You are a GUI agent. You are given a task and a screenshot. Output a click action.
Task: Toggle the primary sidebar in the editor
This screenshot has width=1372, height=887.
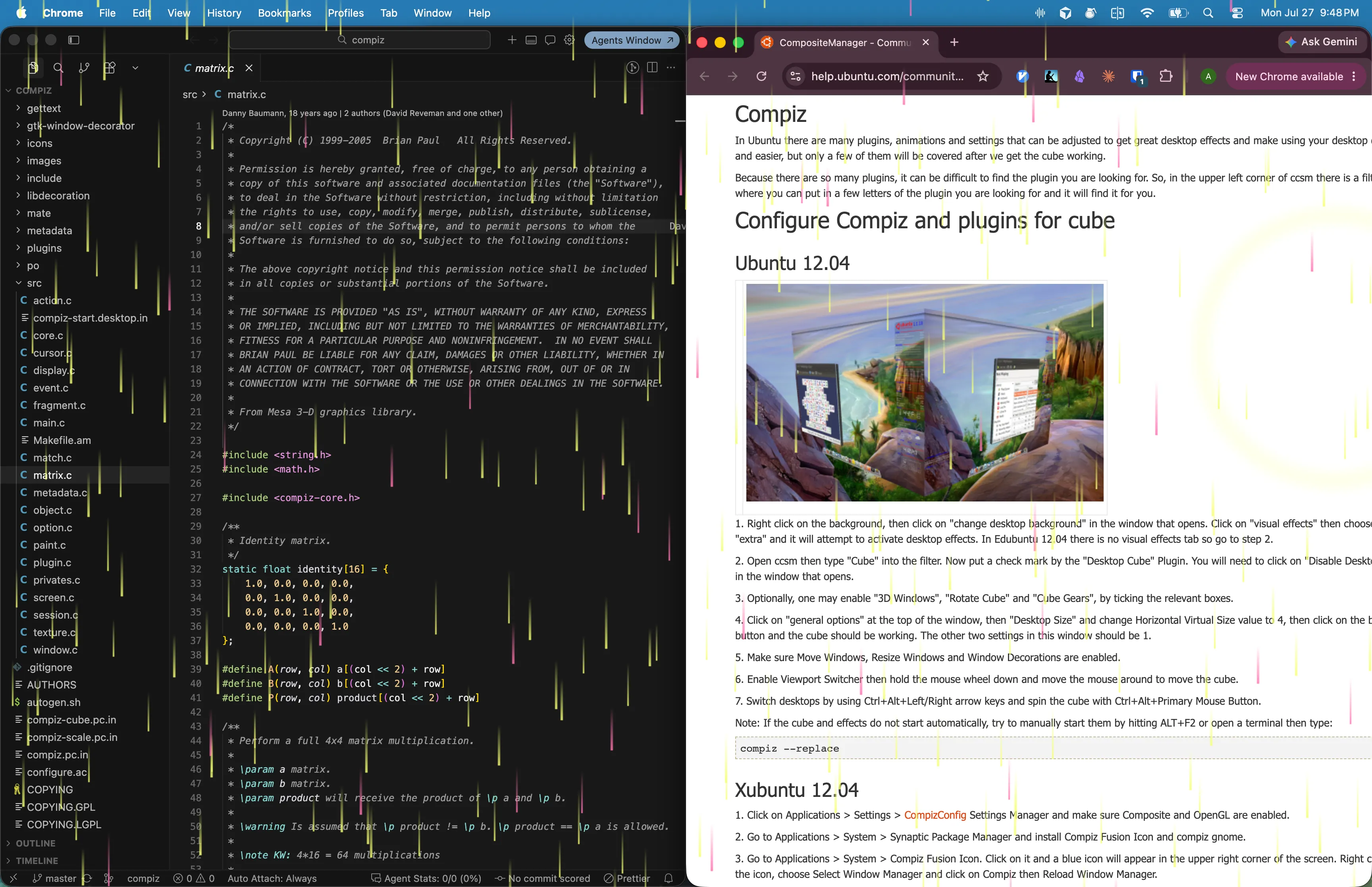(x=74, y=40)
